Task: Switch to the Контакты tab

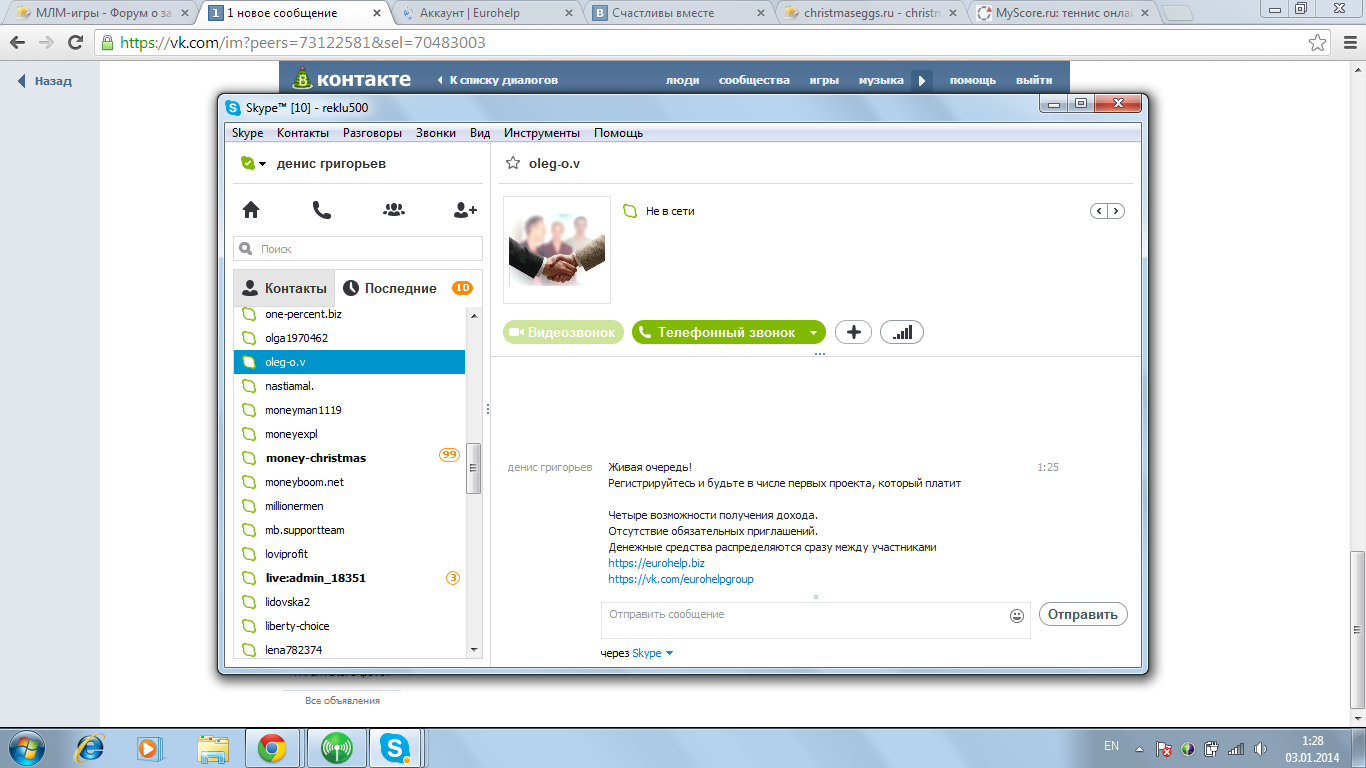Action: pos(284,288)
